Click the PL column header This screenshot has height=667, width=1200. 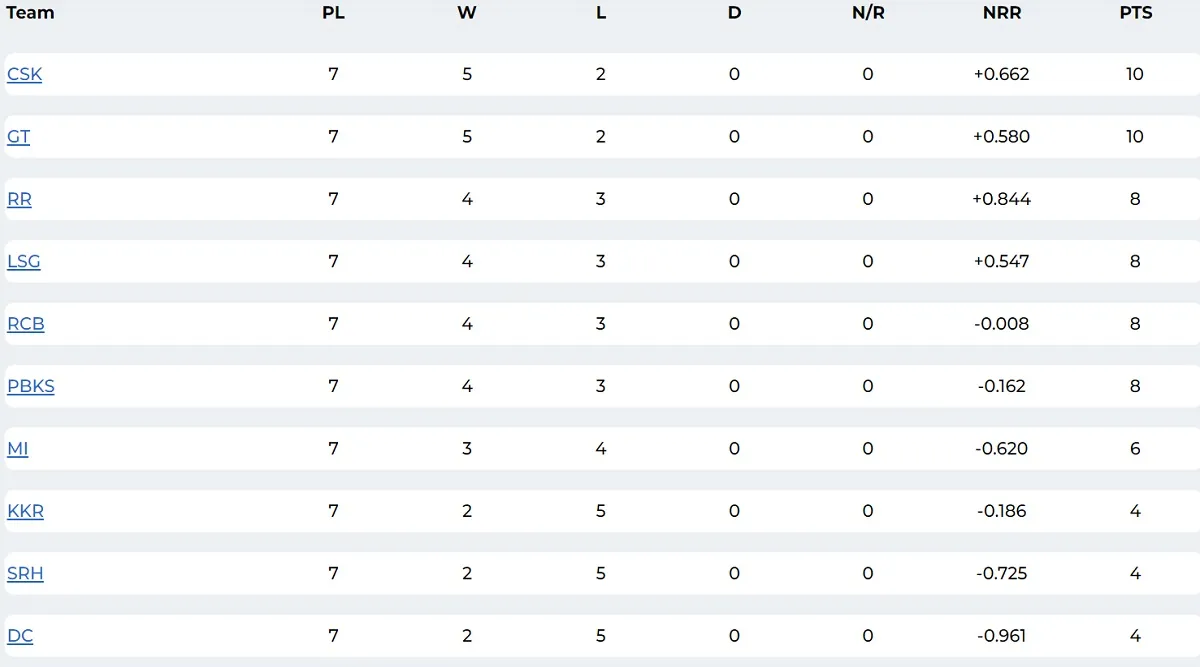click(x=333, y=13)
